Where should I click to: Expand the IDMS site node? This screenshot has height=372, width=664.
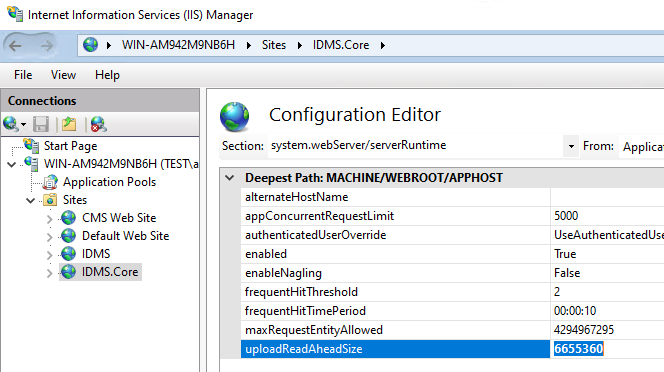click(50, 255)
